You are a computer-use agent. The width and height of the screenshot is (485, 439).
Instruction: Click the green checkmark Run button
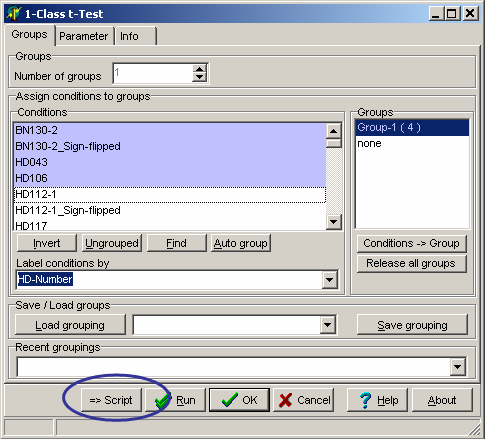click(x=176, y=400)
